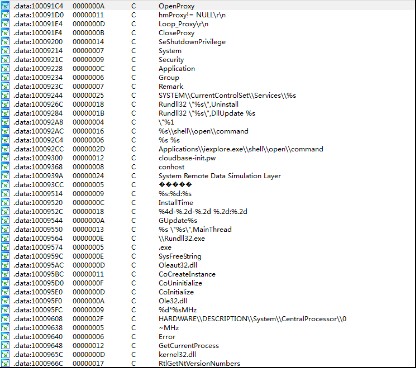
Task: Select the icon next to Oleaut32.dll
Action: [x=5, y=265]
